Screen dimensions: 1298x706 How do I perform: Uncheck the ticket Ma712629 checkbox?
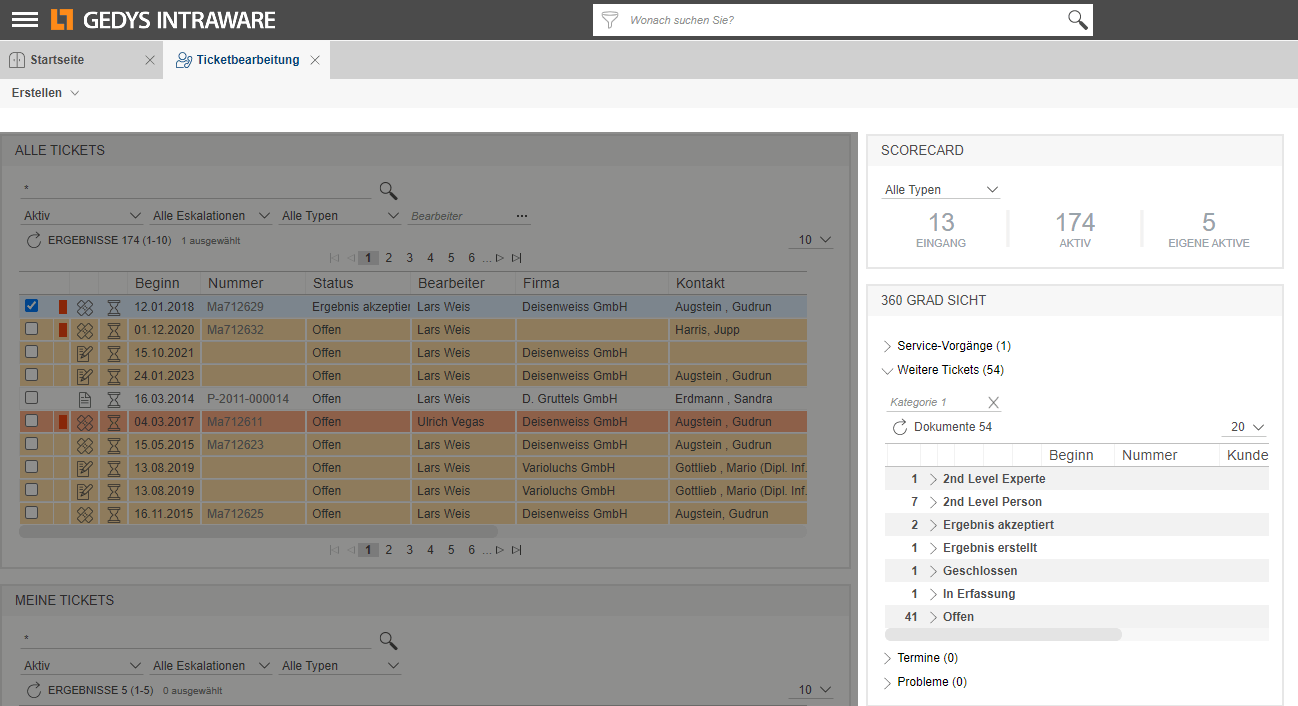32,306
